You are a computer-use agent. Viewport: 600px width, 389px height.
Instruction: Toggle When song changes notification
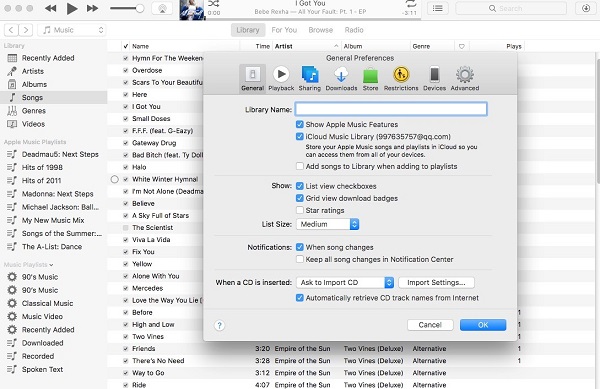(300, 247)
